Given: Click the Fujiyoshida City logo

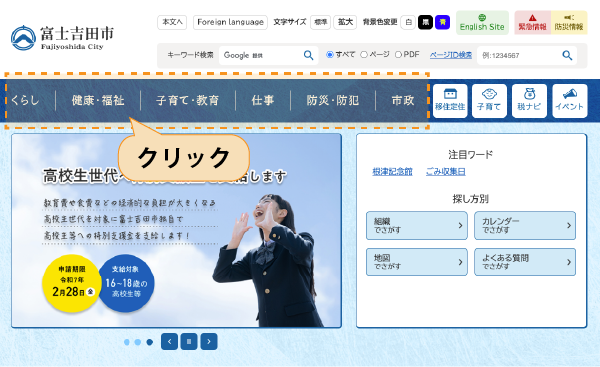Looking at the screenshot, I should coord(62,38).
